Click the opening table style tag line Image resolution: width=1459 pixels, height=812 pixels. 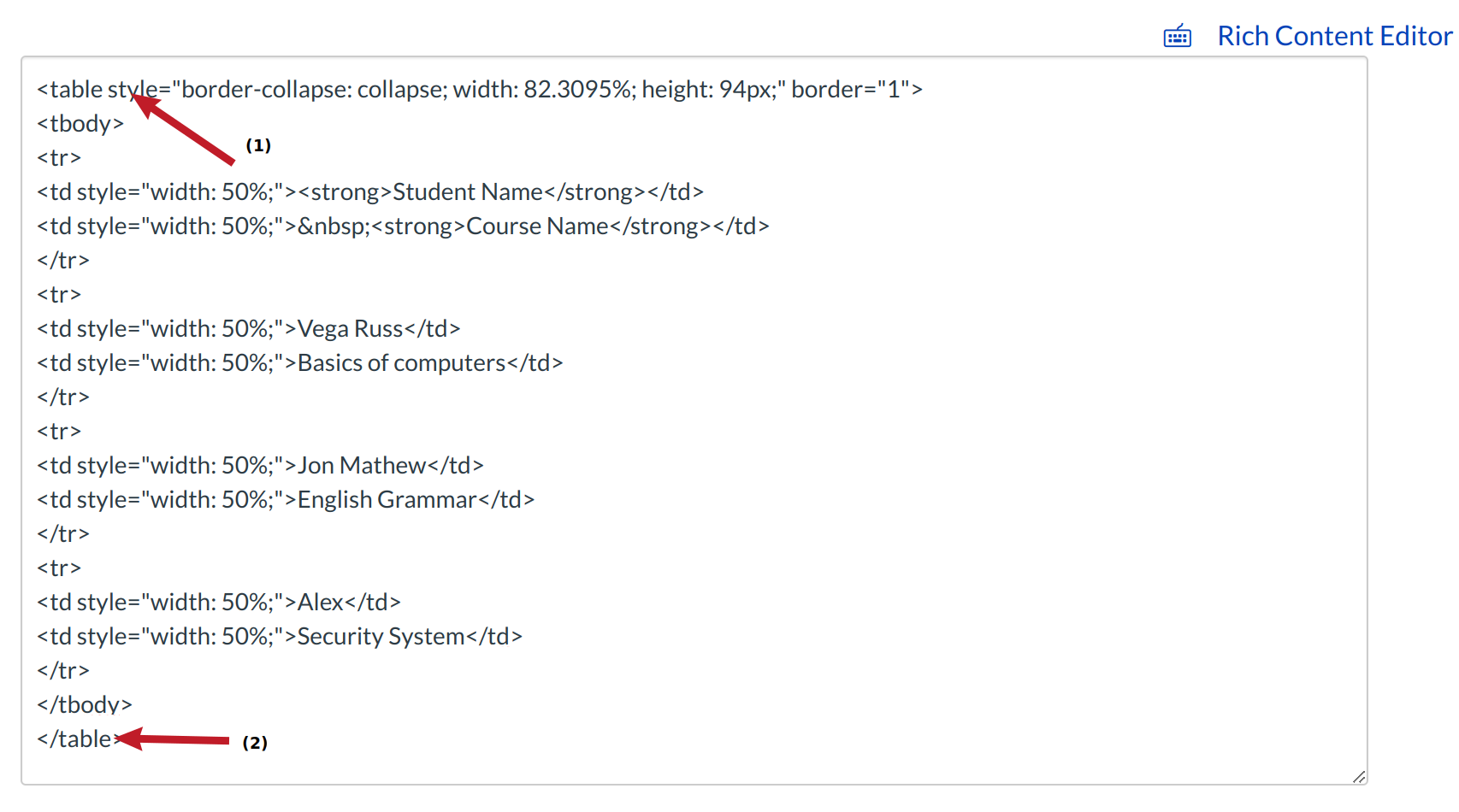479,90
